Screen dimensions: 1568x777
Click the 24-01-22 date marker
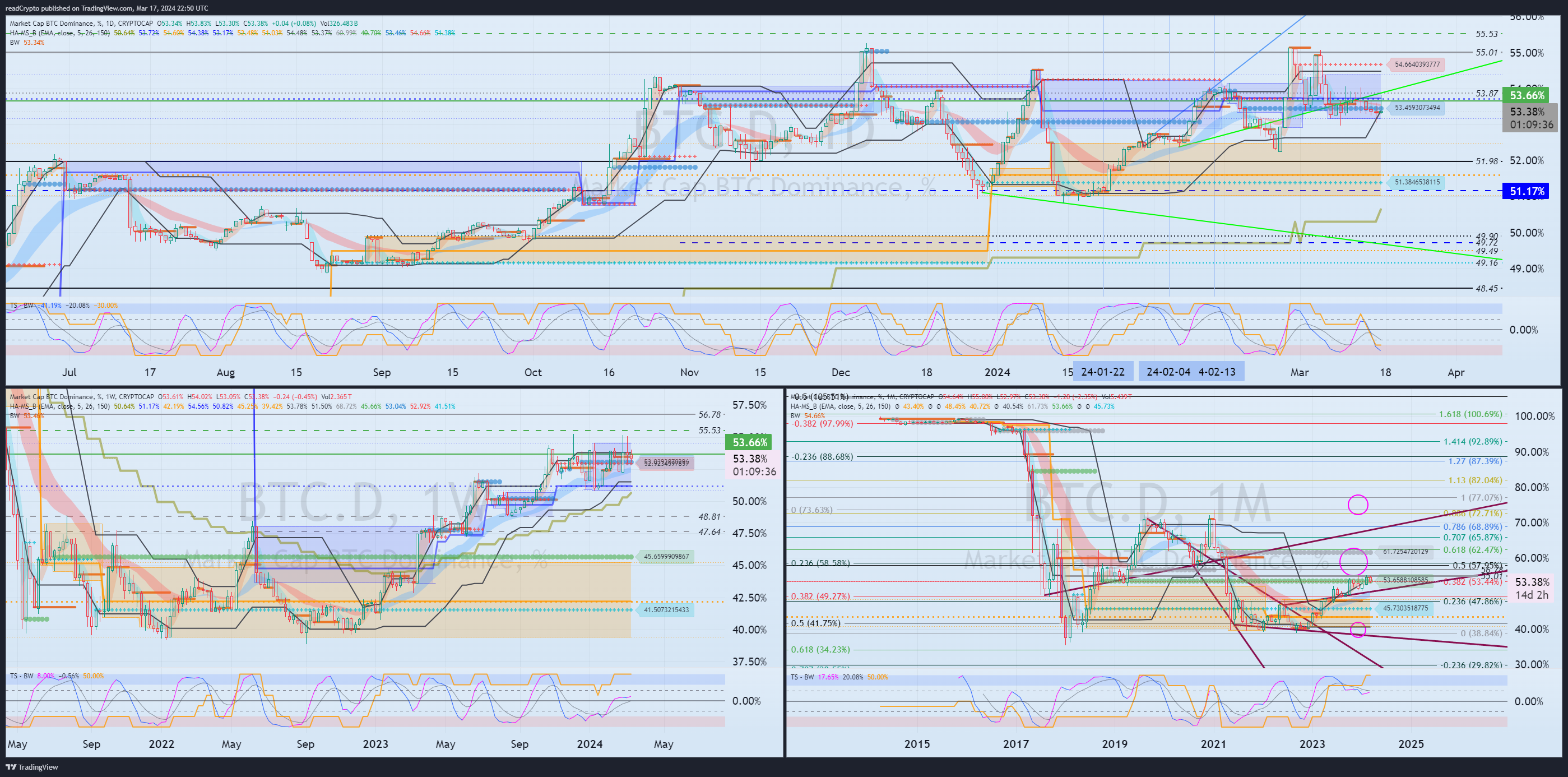[1102, 372]
